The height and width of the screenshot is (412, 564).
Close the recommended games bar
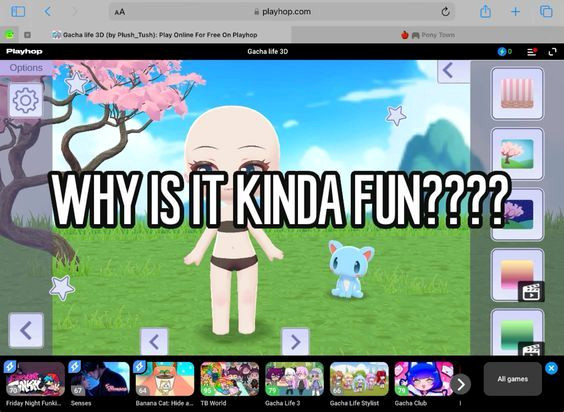(x=551, y=368)
